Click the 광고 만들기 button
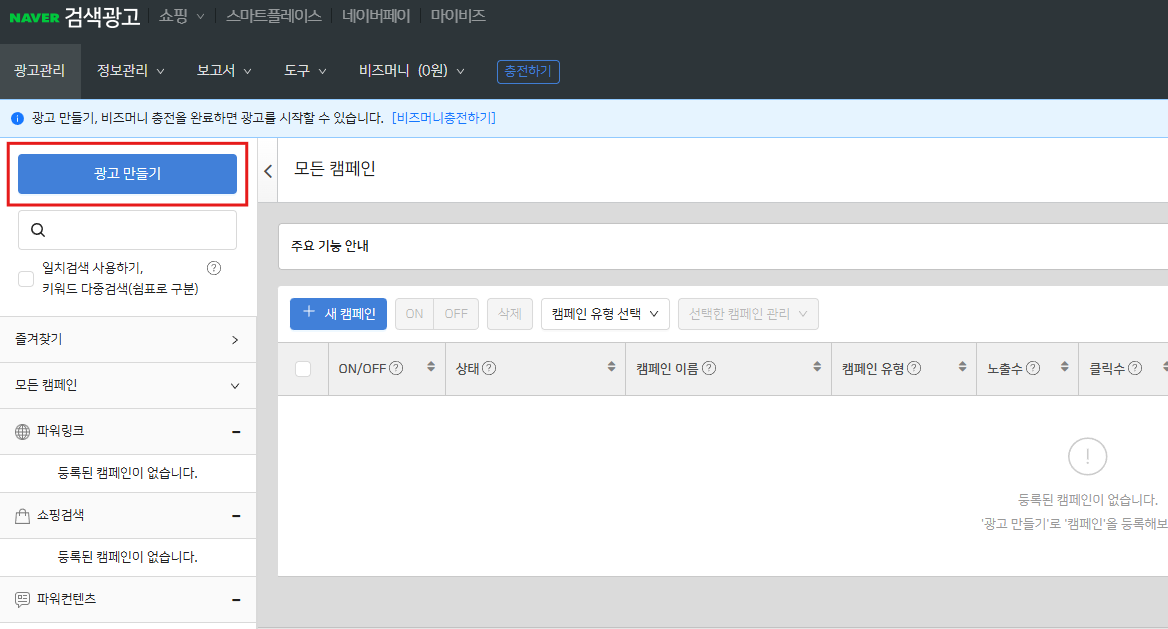The width and height of the screenshot is (1168, 629). (x=127, y=174)
